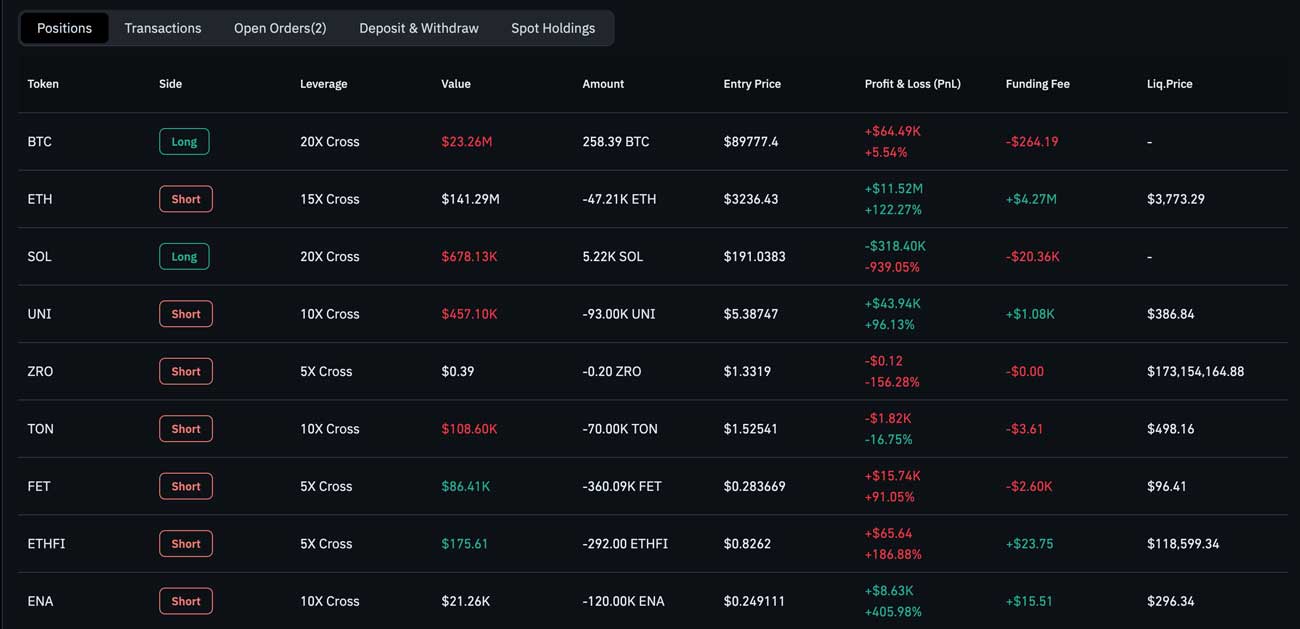Sort by the Profit & Loss column header

pyautogui.click(x=912, y=83)
